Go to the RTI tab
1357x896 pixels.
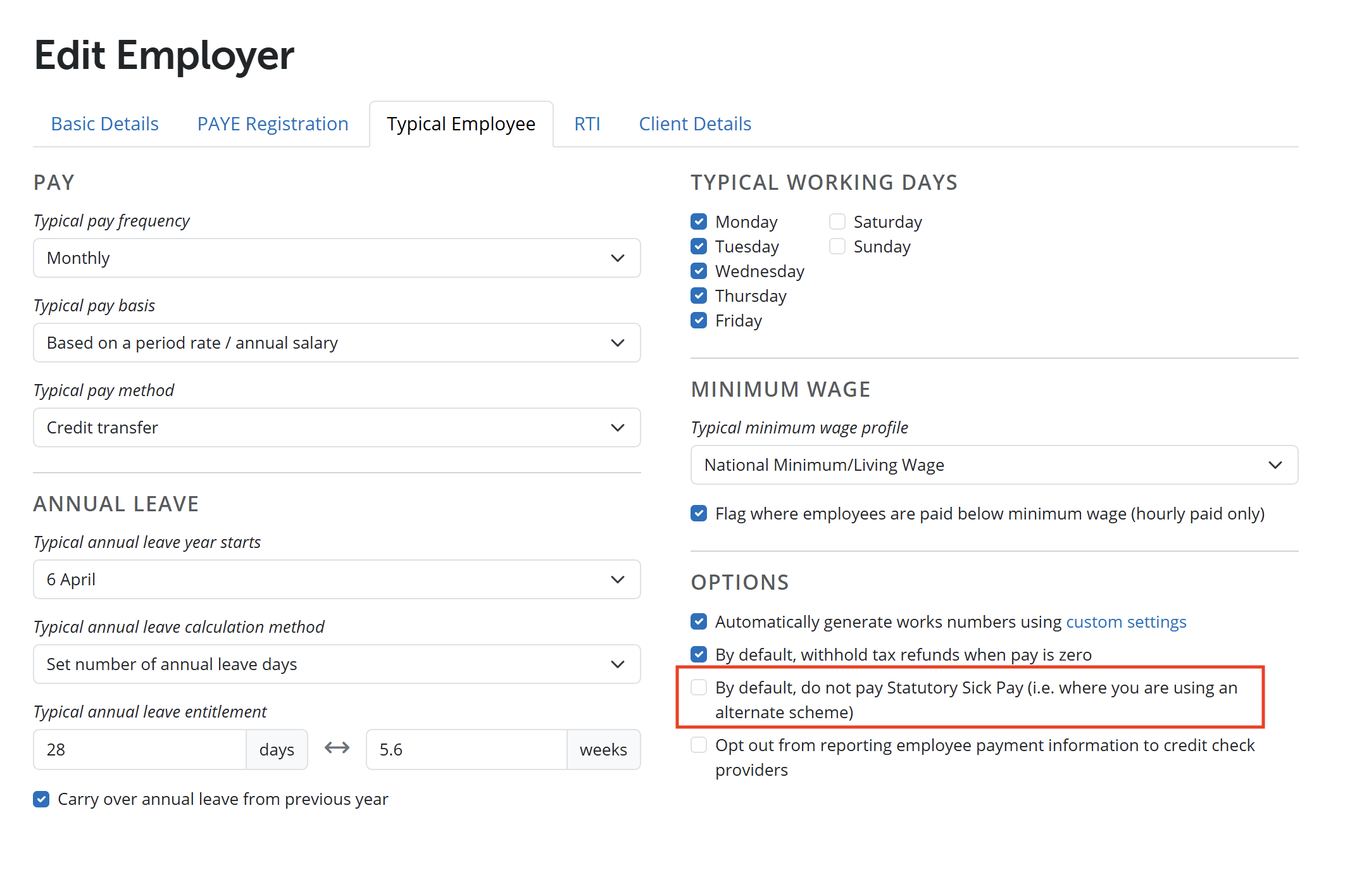coord(587,124)
